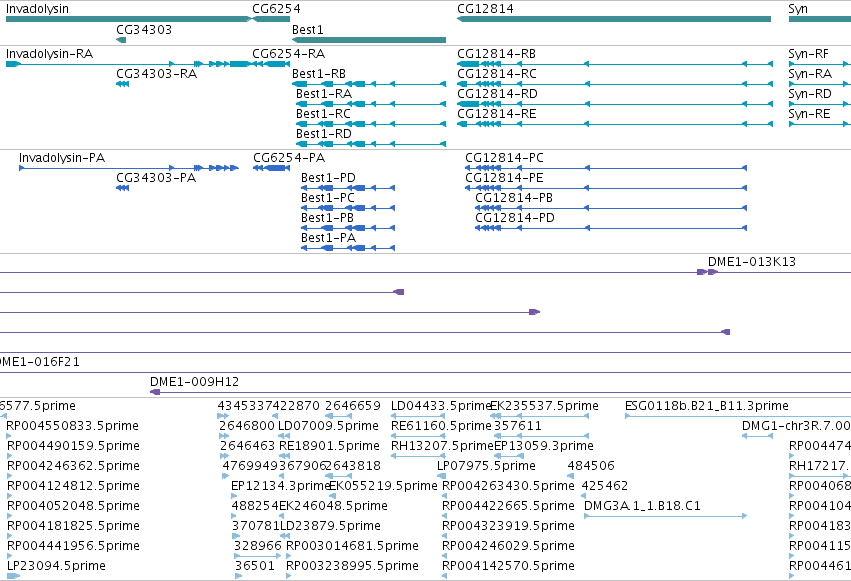Select protein Best1-PB
The width and height of the screenshot is (851, 581).
(x=348, y=228)
